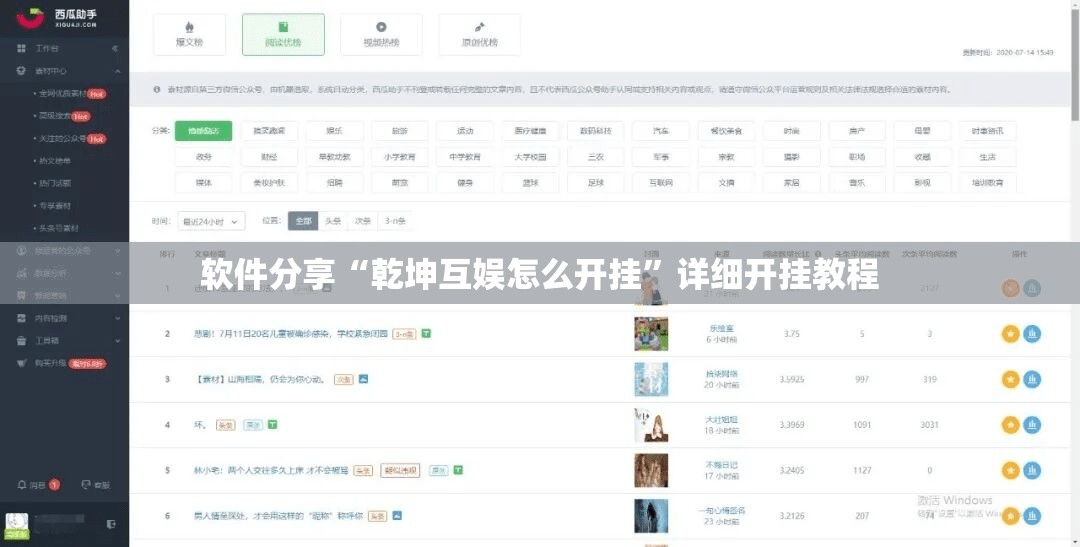Image resolution: width=1080 pixels, height=547 pixels.
Task: Select the 足球 category button
Action: 596,183
